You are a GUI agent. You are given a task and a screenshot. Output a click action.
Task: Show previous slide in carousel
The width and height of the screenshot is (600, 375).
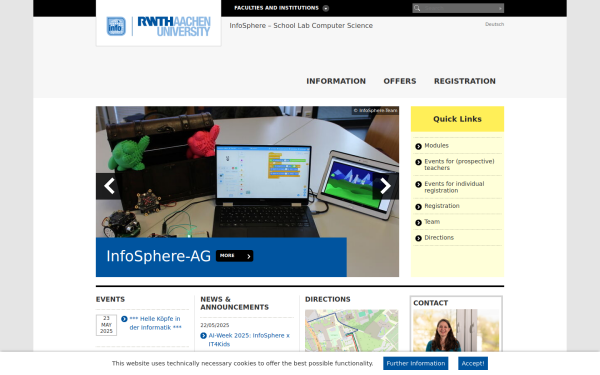point(109,186)
